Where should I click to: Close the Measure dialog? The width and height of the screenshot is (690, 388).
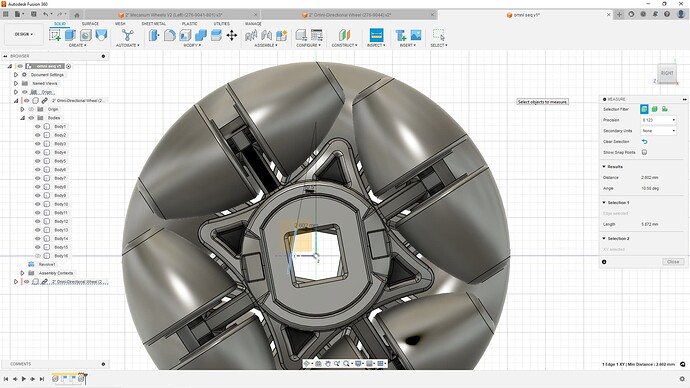coord(673,262)
